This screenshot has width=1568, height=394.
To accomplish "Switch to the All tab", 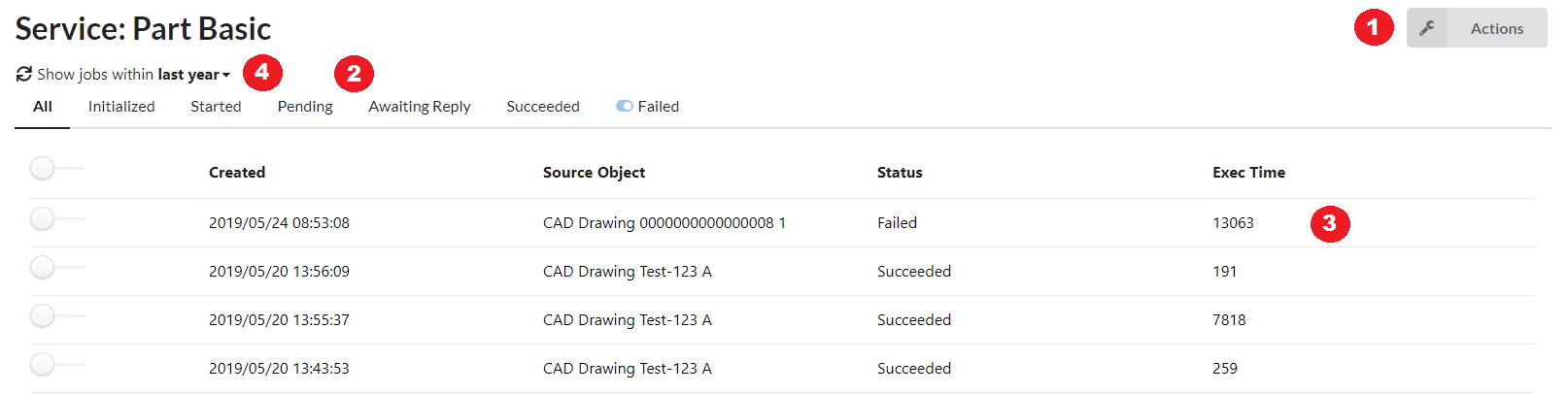I will point(43,107).
